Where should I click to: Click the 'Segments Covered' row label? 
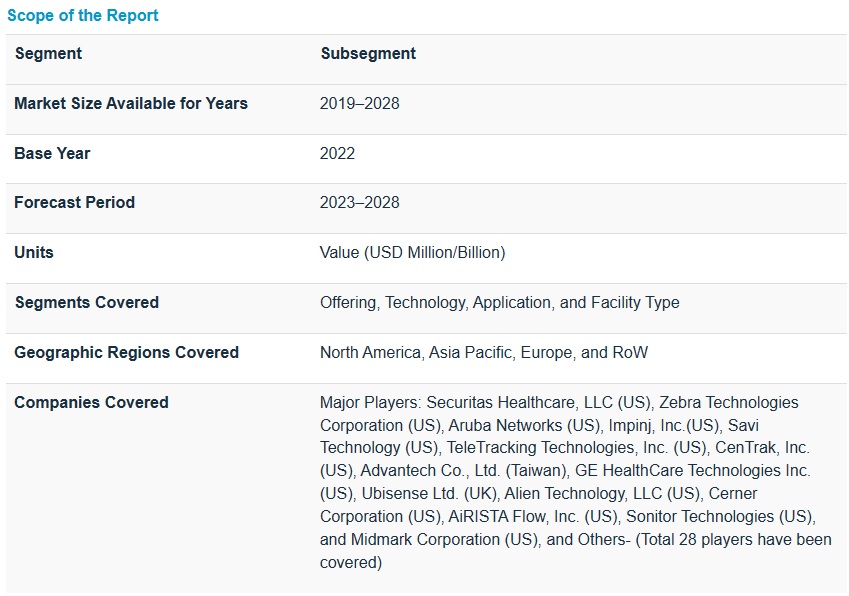86,302
